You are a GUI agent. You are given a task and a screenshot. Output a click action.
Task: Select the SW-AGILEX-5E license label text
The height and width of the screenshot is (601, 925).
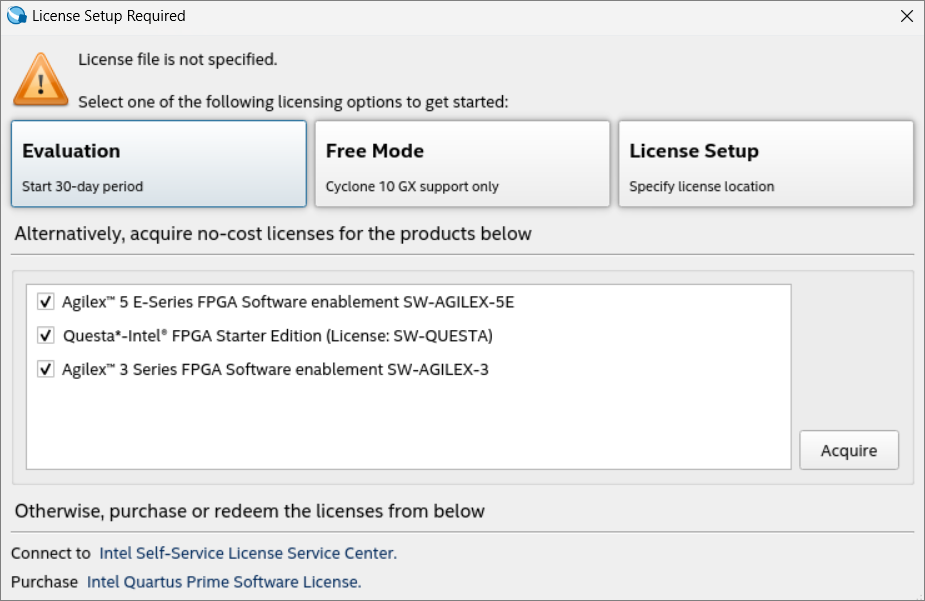pyautogui.click(x=288, y=301)
